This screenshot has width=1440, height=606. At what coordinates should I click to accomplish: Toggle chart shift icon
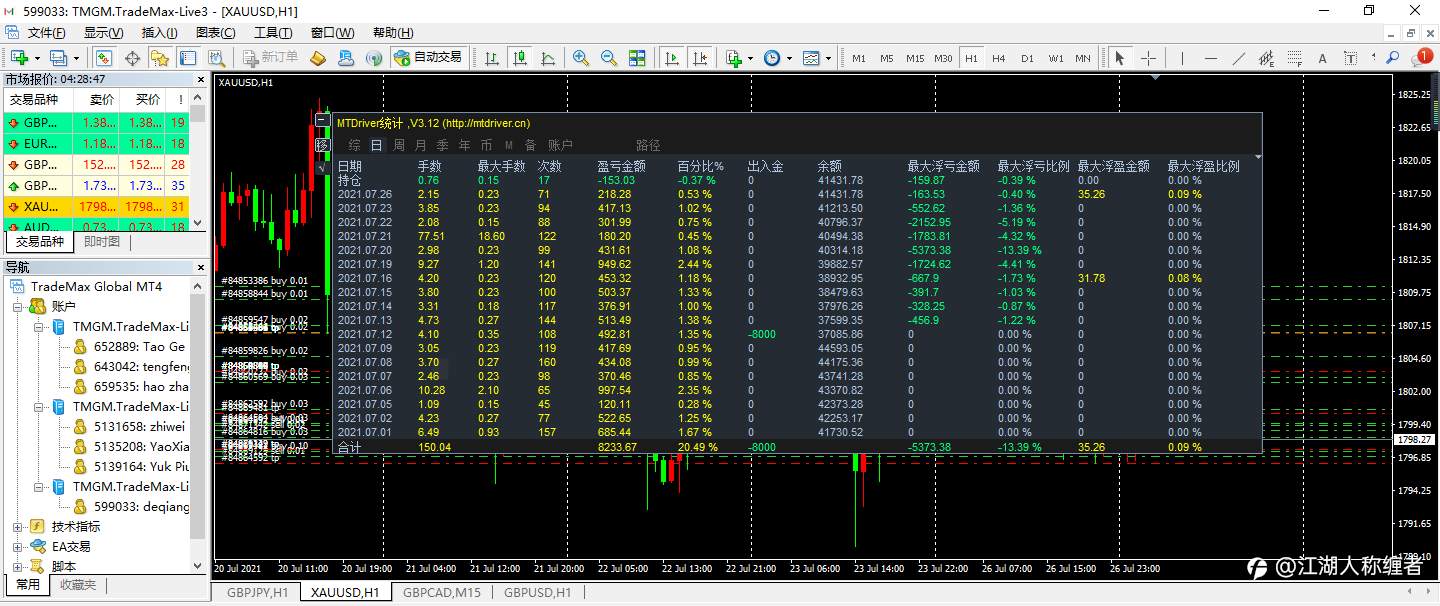pyautogui.click(x=700, y=58)
